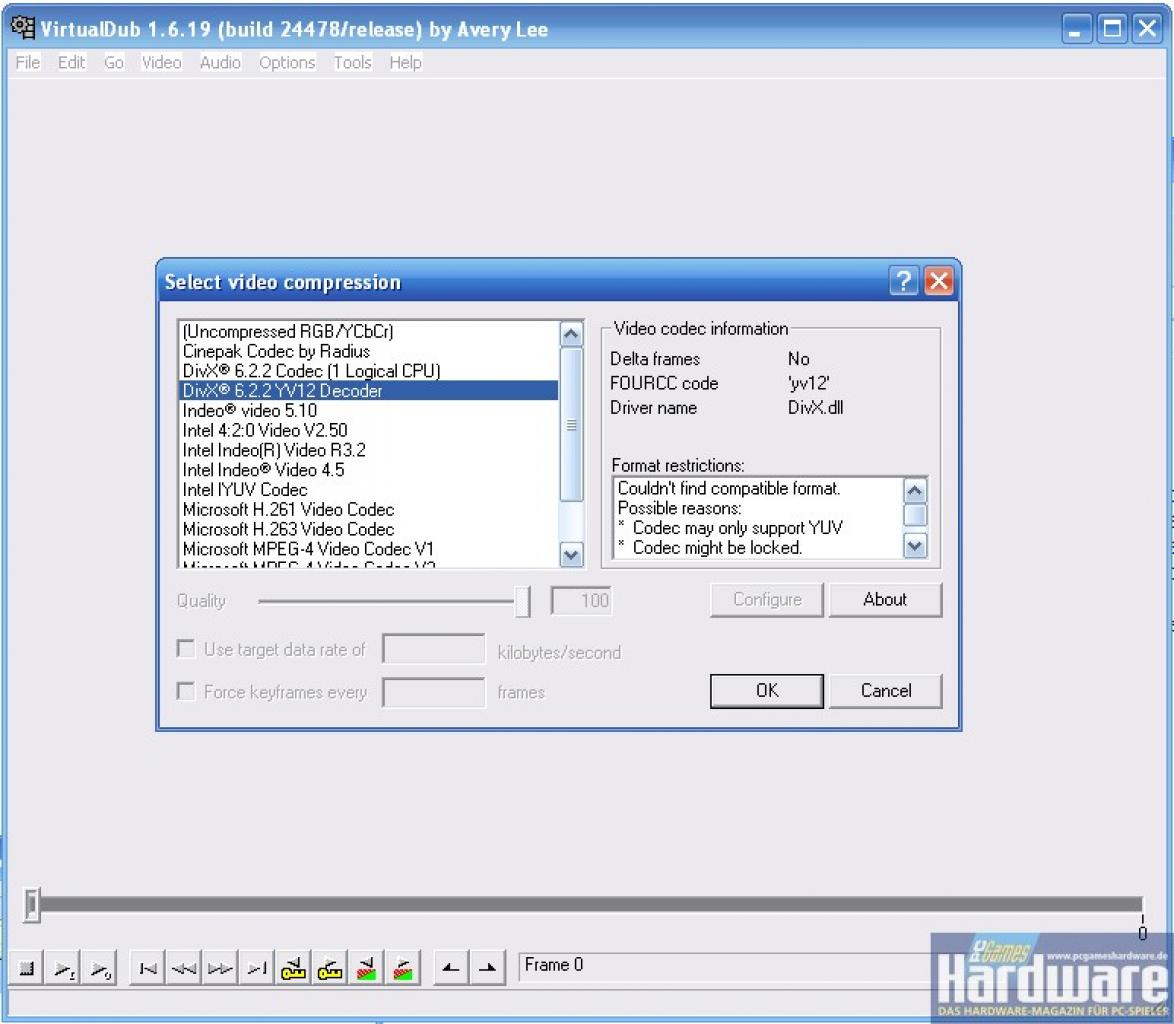
Task: Click the Configure button
Action: tap(767, 600)
